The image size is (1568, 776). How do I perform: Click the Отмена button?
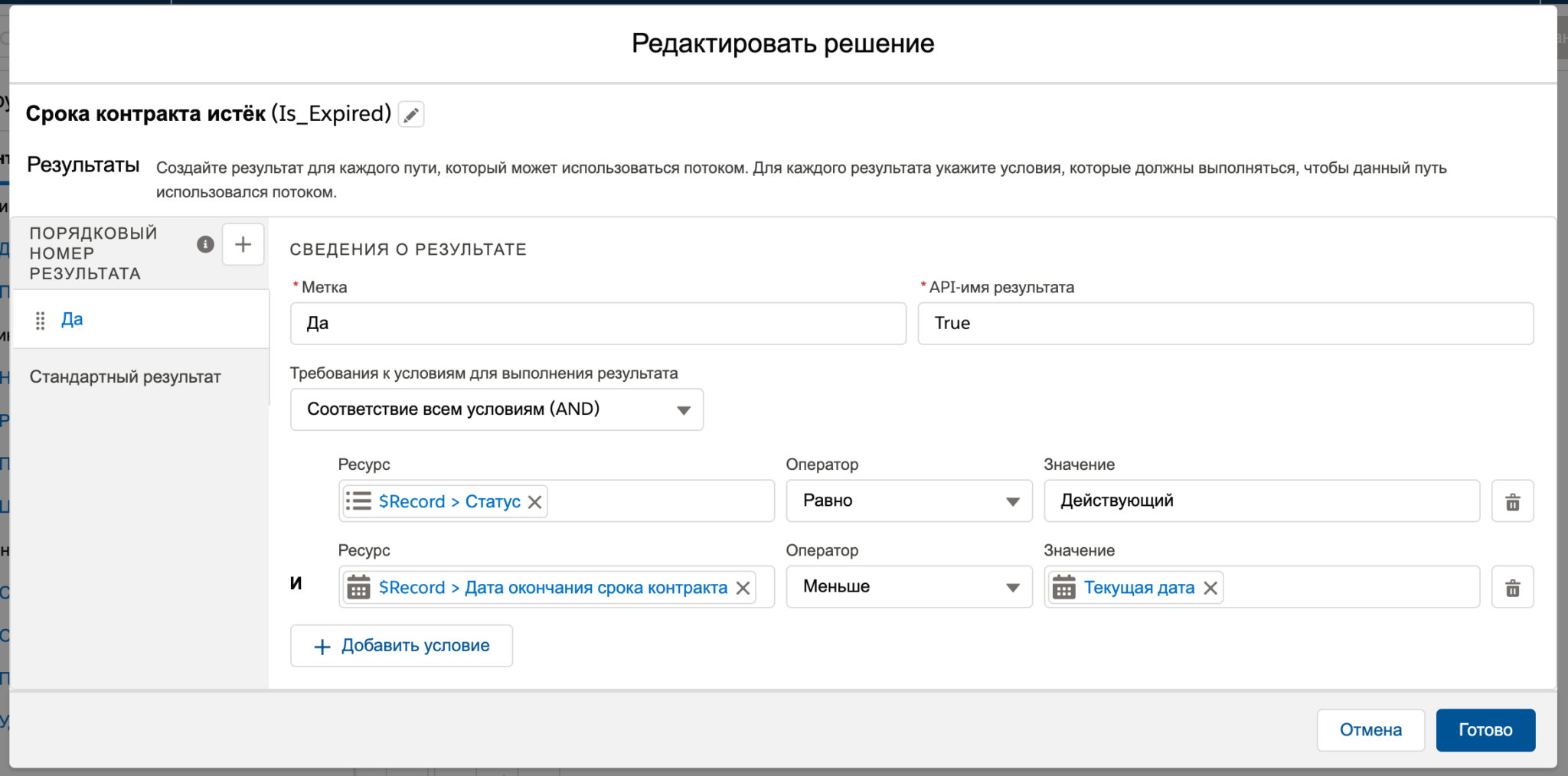(x=1370, y=730)
